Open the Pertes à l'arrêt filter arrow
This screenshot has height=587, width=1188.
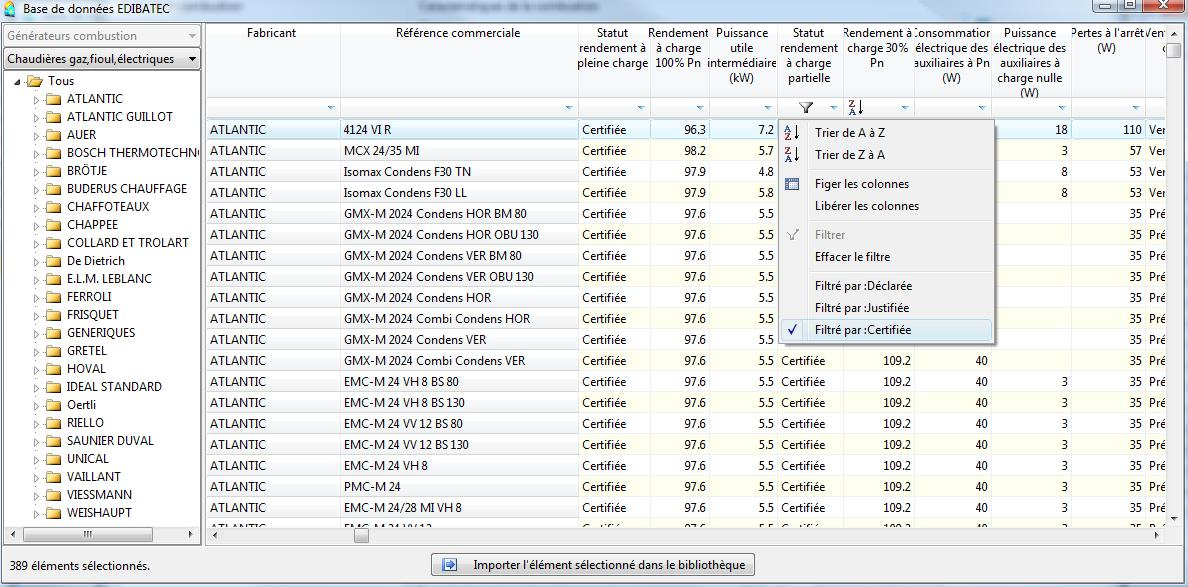click(1136, 108)
